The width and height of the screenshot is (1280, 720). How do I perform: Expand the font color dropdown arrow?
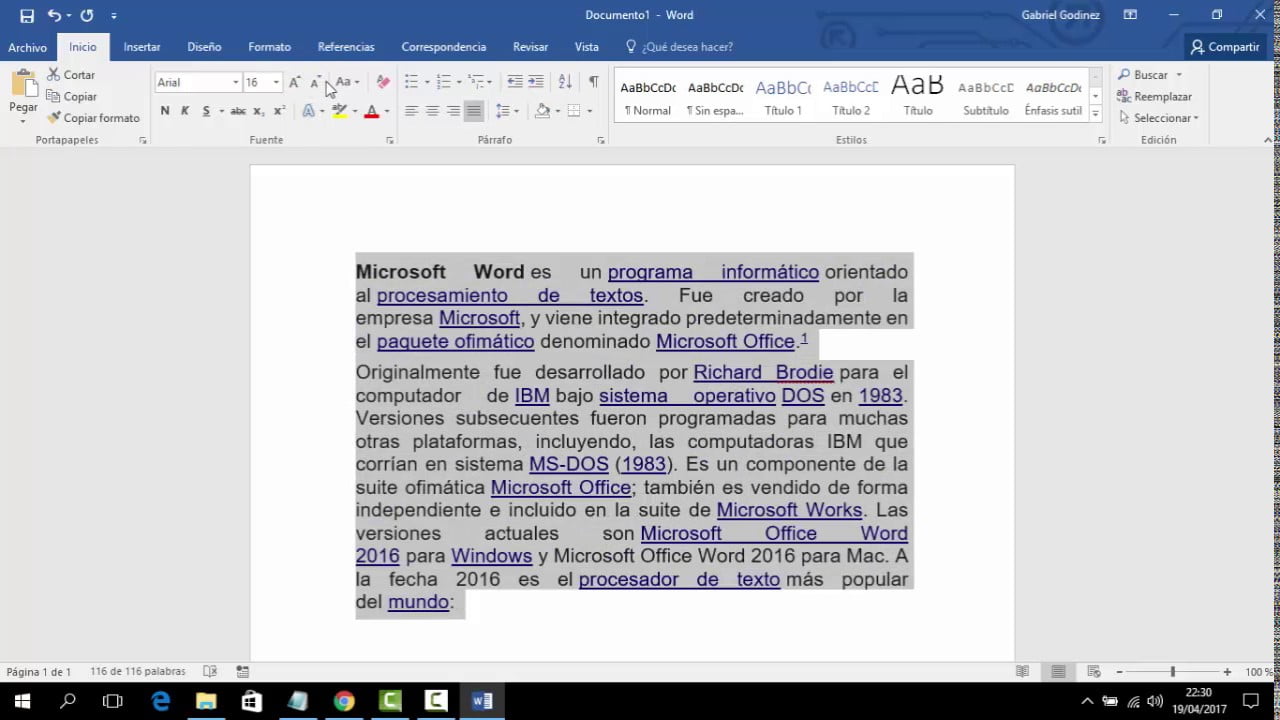[x=386, y=111]
